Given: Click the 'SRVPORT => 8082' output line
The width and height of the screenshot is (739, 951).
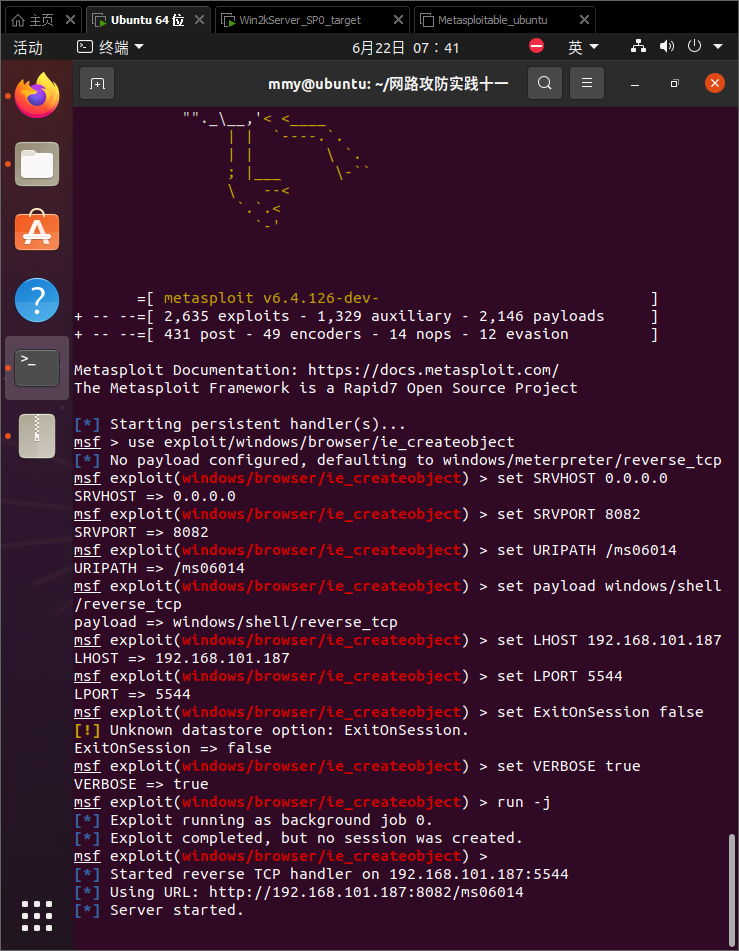Looking at the screenshot, I should [x=141, y=532].
